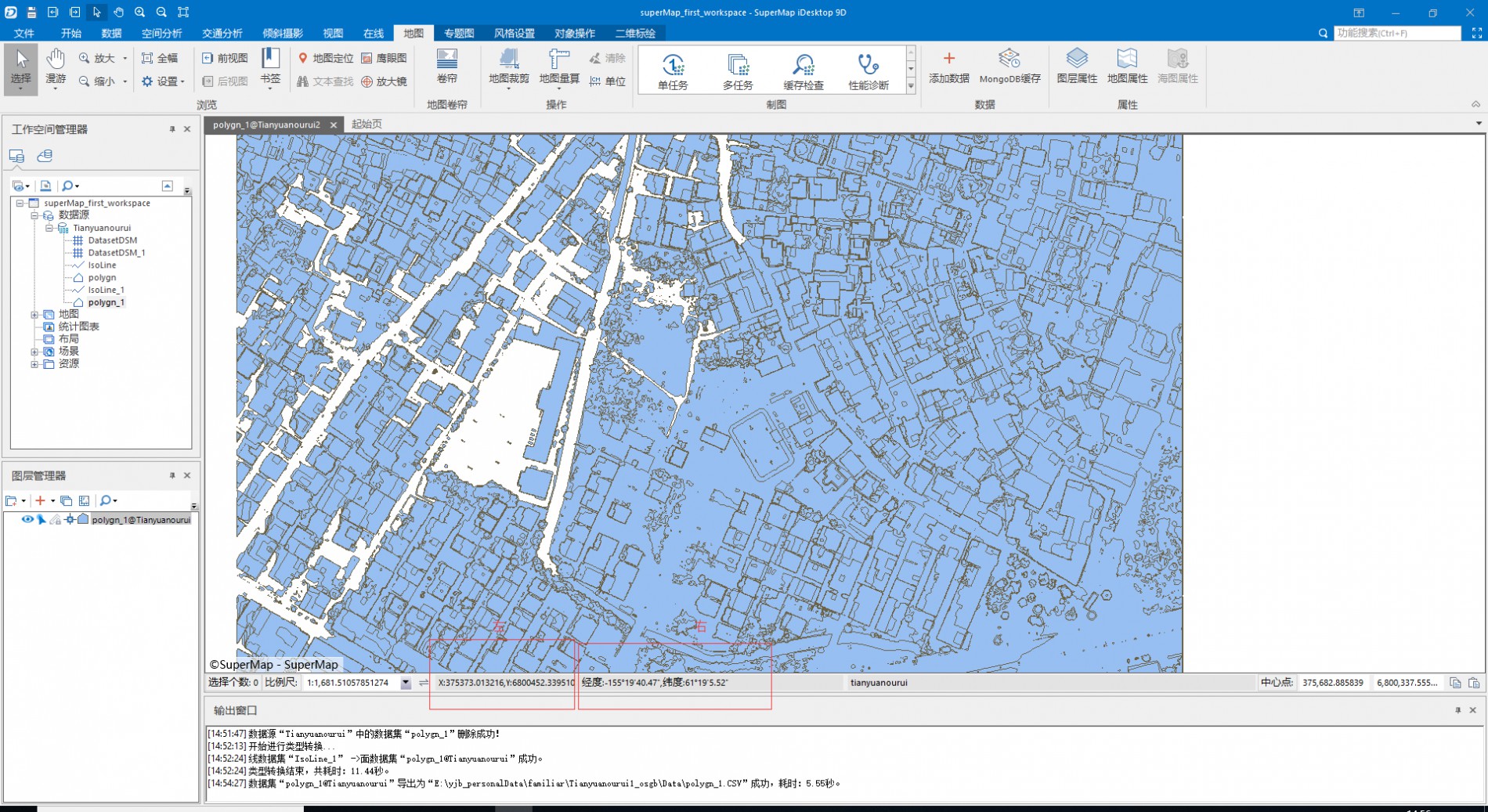Screen dimensions: 1488x812
Task: Show full extent with 全幅 button
Action: point(160,58)
